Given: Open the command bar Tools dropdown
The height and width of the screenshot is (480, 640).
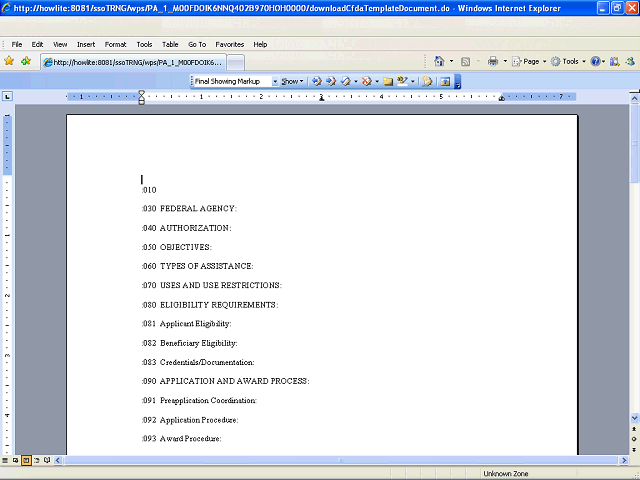Looking at the screenshot, I should point(568,61).
